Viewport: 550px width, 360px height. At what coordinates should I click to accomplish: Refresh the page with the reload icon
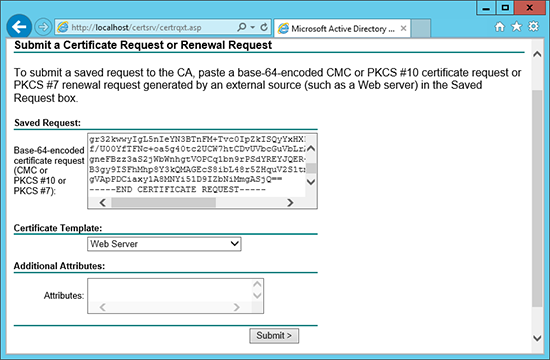pos(264,27)
